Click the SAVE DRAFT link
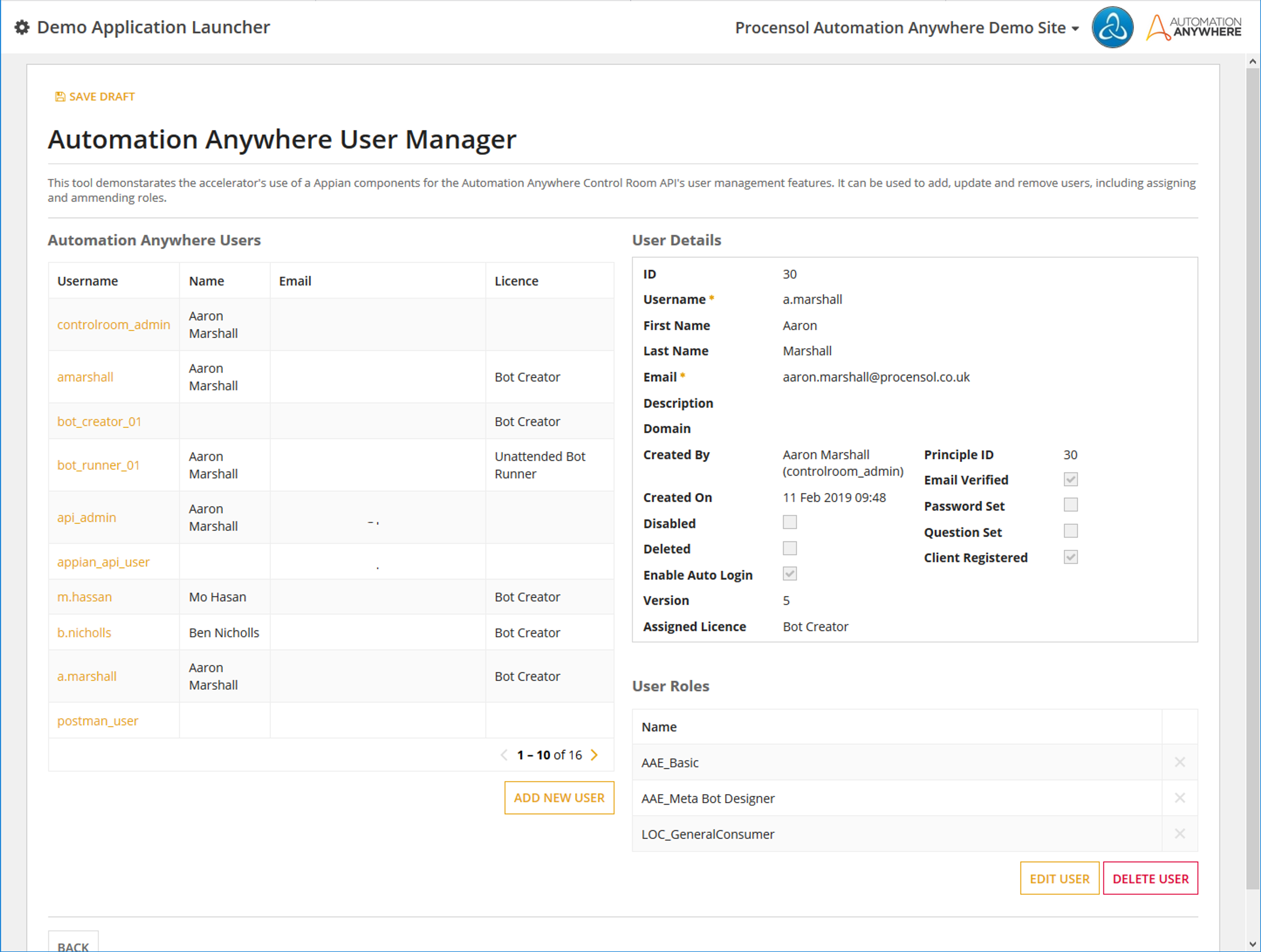The height and width of the screenshot is (952, 1261). click(95, 97)
